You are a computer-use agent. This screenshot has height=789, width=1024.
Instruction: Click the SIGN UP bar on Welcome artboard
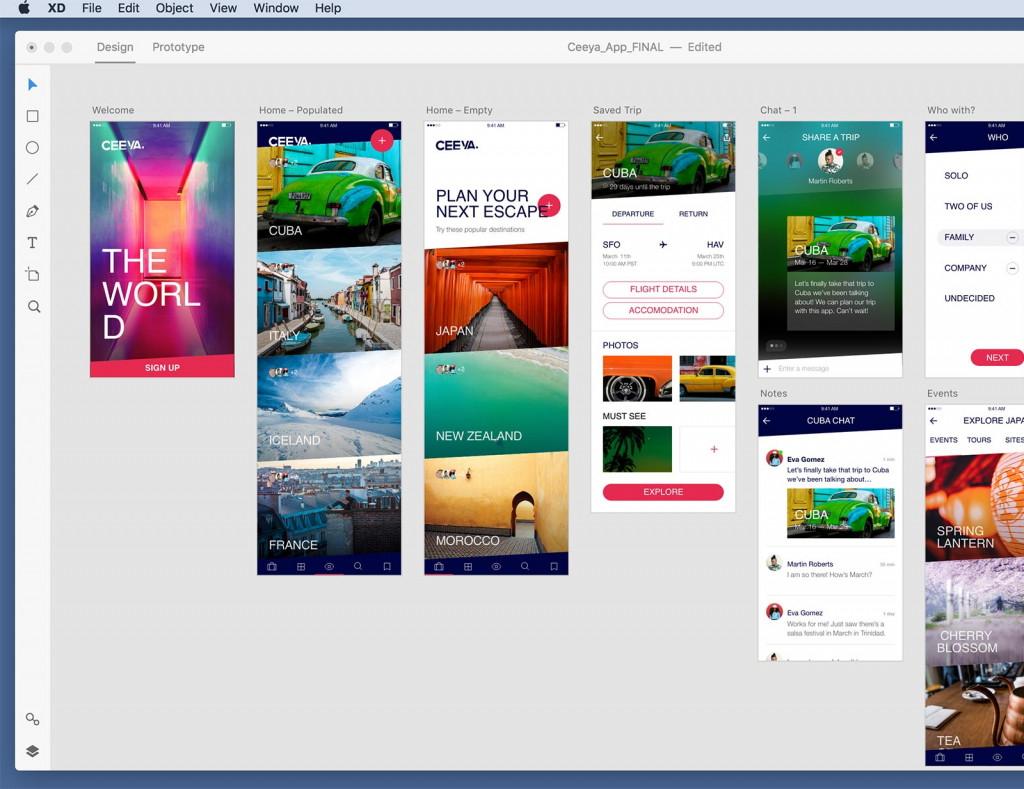click(162, 367)
